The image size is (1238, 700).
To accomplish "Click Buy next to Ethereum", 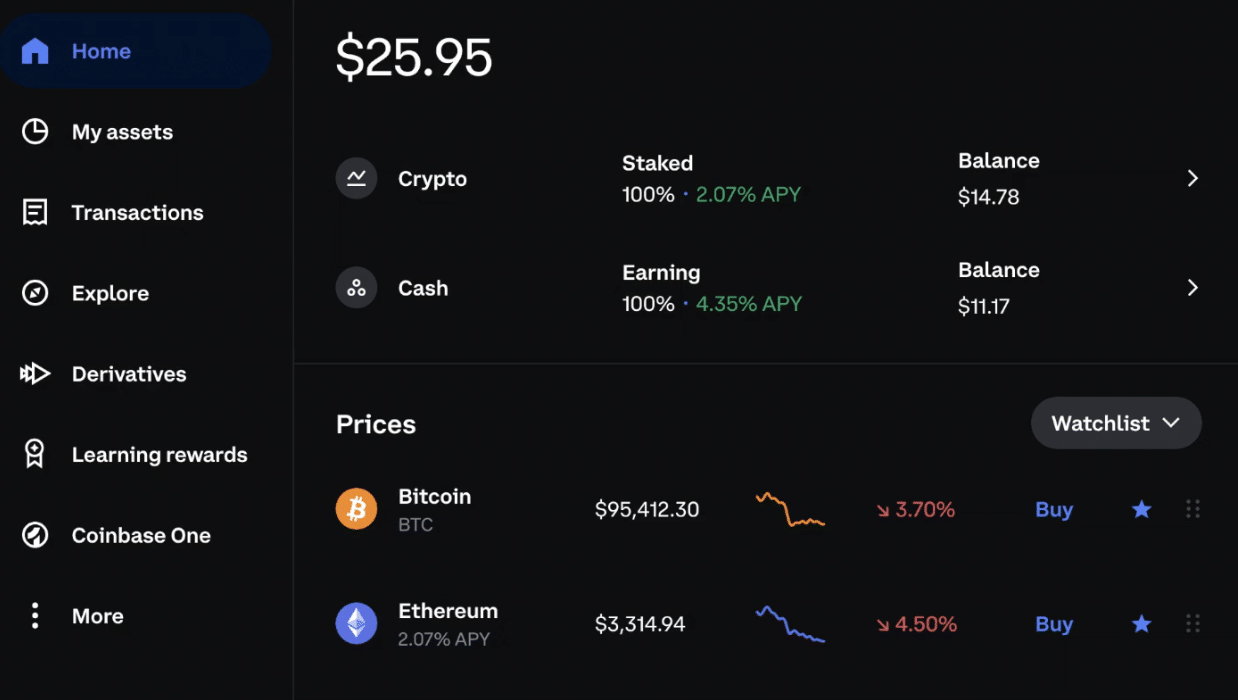I will pos(1053,623).
